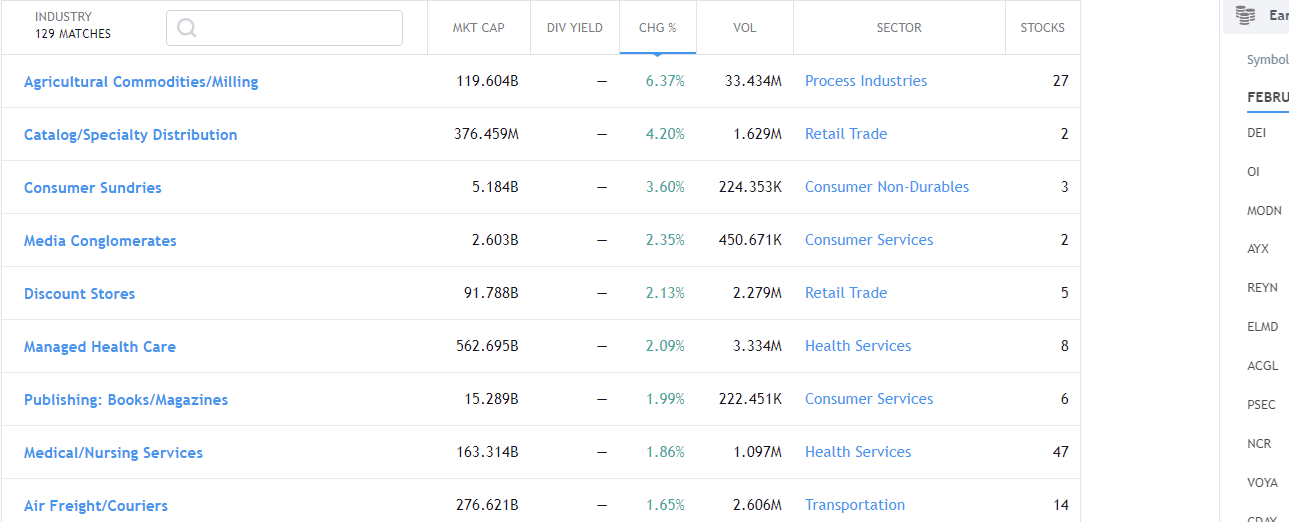Screen dimensions: 1289x522
Task: Click change value 2.13%
Action: 665,293
